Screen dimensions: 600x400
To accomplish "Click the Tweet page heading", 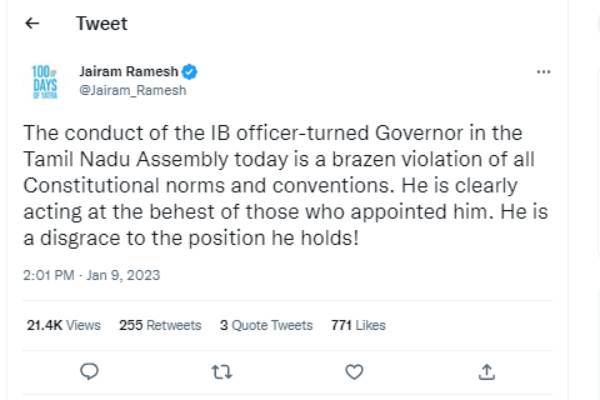I will [102, 23].
